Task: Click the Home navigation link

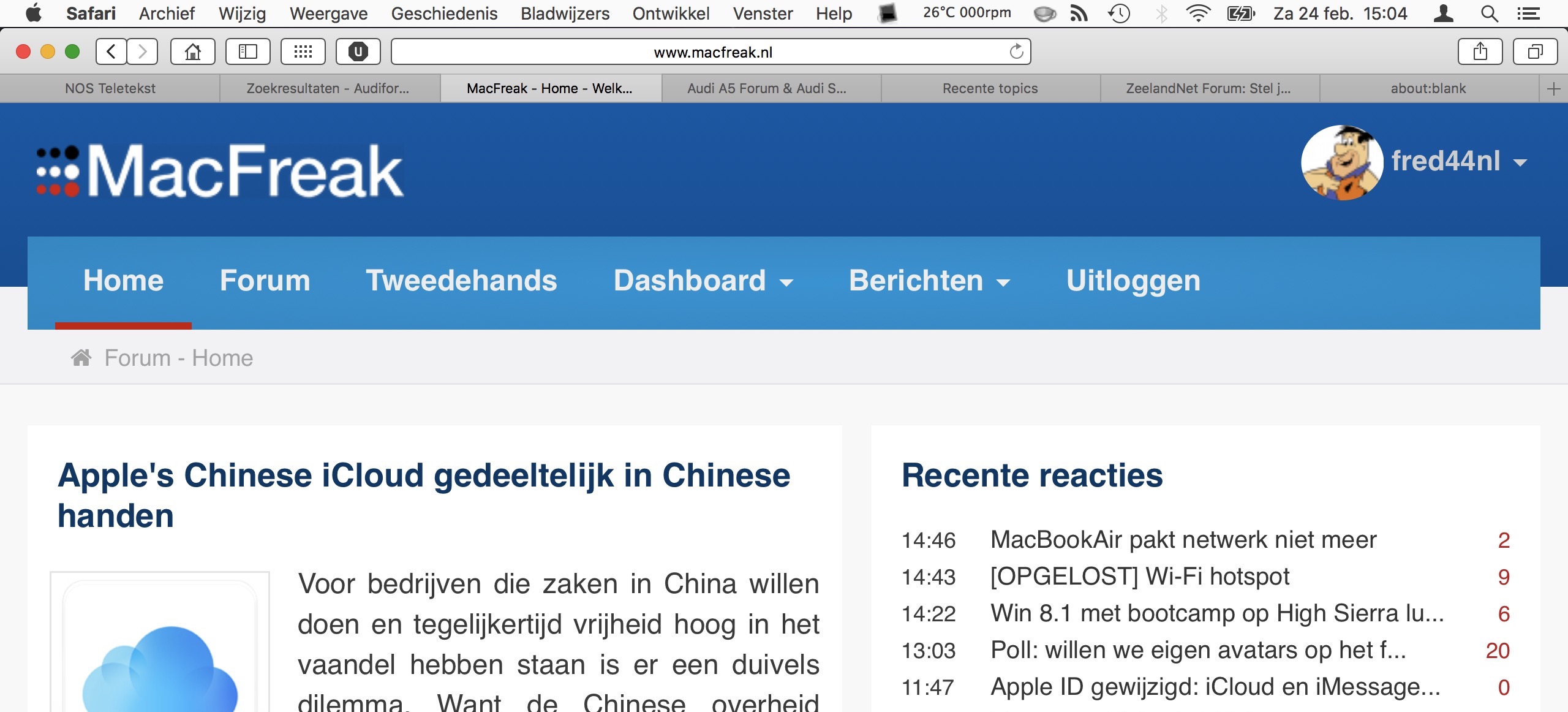Action: pyautogui.click(x=124, y=281)
